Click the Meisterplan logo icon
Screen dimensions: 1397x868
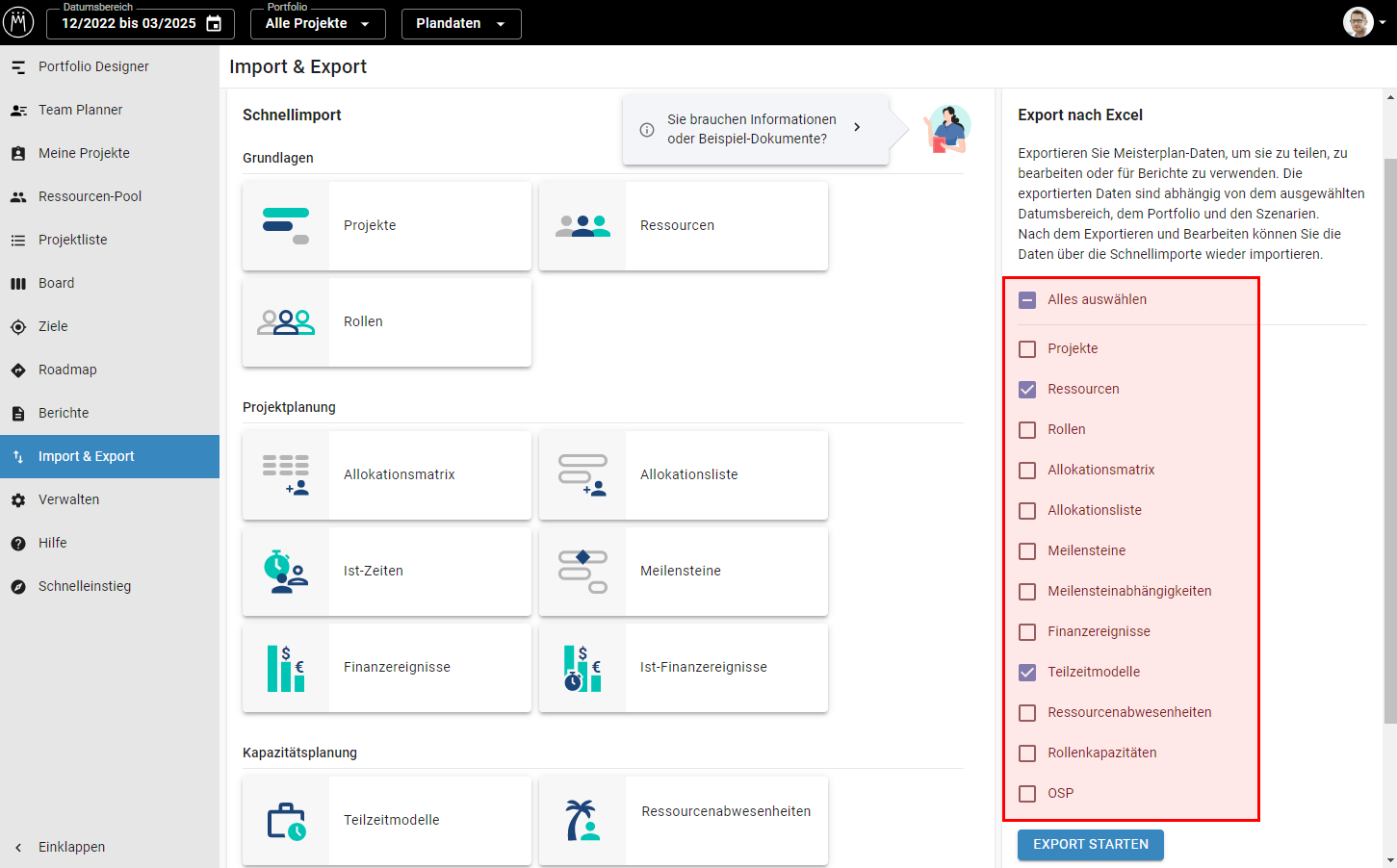click(x=18, y=22)
